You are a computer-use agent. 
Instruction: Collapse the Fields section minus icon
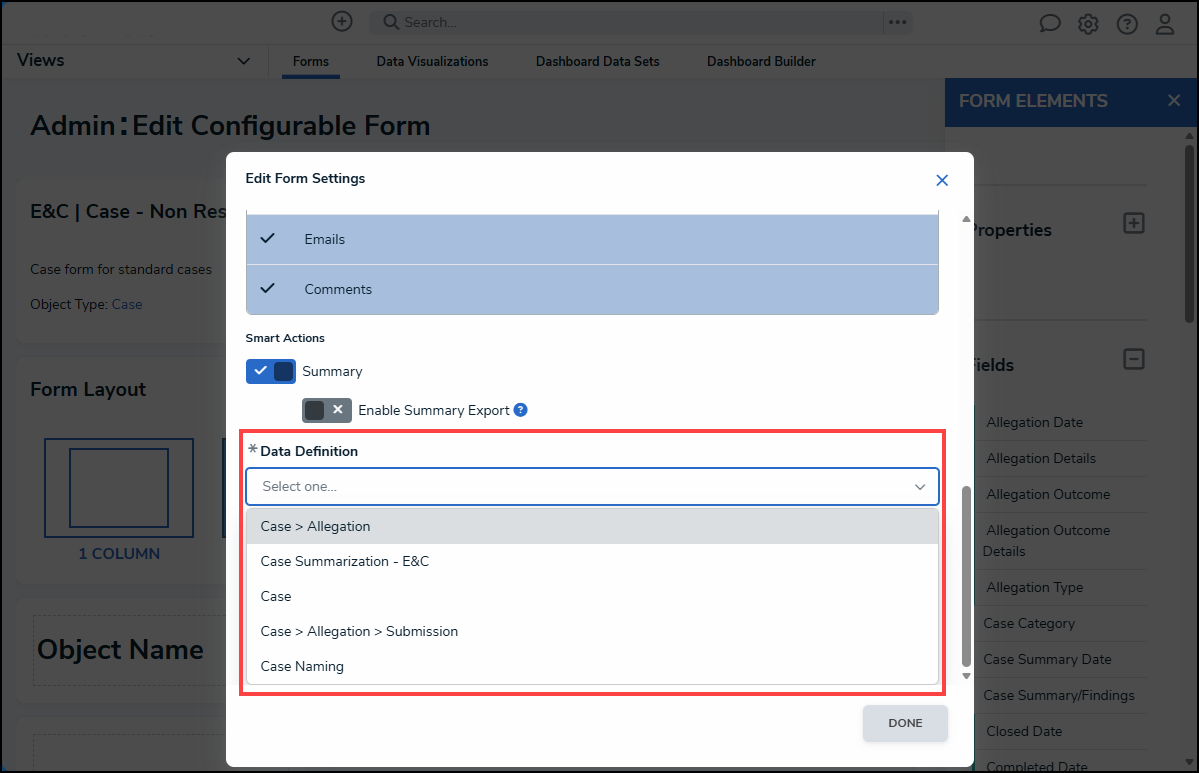click(1134, 359)
